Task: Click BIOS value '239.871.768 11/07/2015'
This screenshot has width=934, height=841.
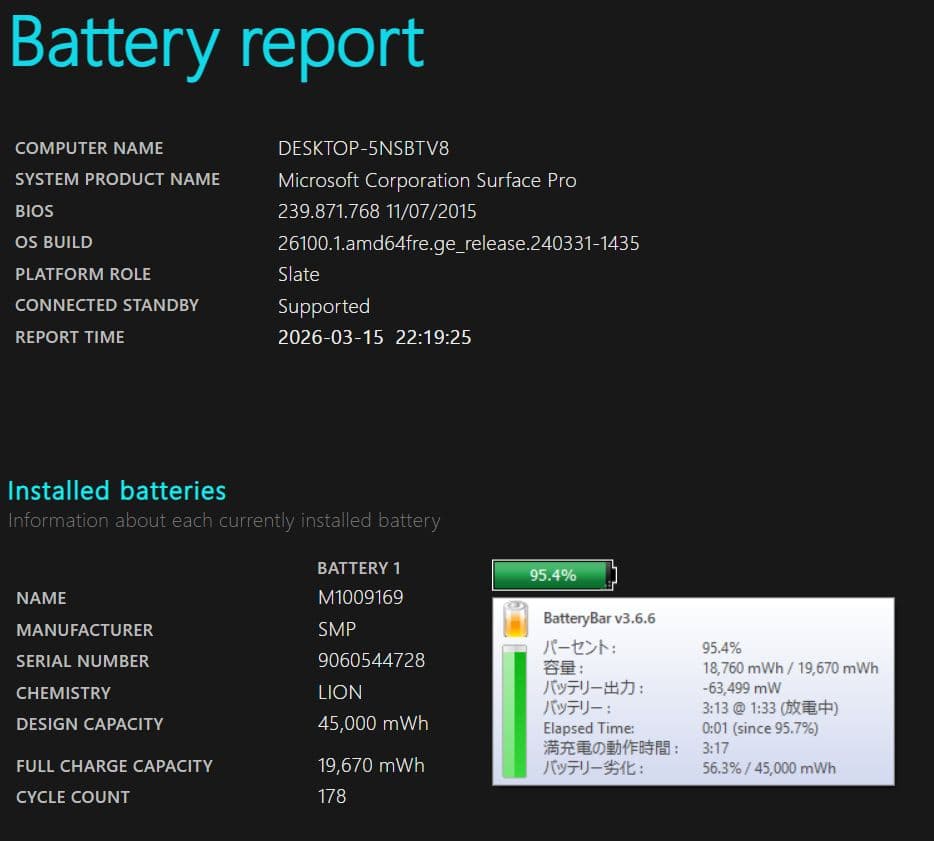Action: [x=377, y=211]
